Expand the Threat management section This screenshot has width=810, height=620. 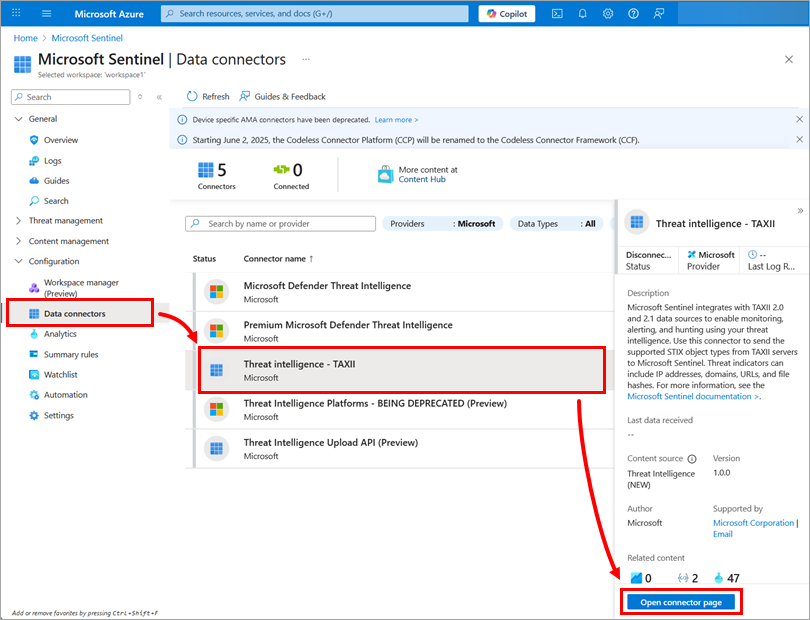(18, 221)
